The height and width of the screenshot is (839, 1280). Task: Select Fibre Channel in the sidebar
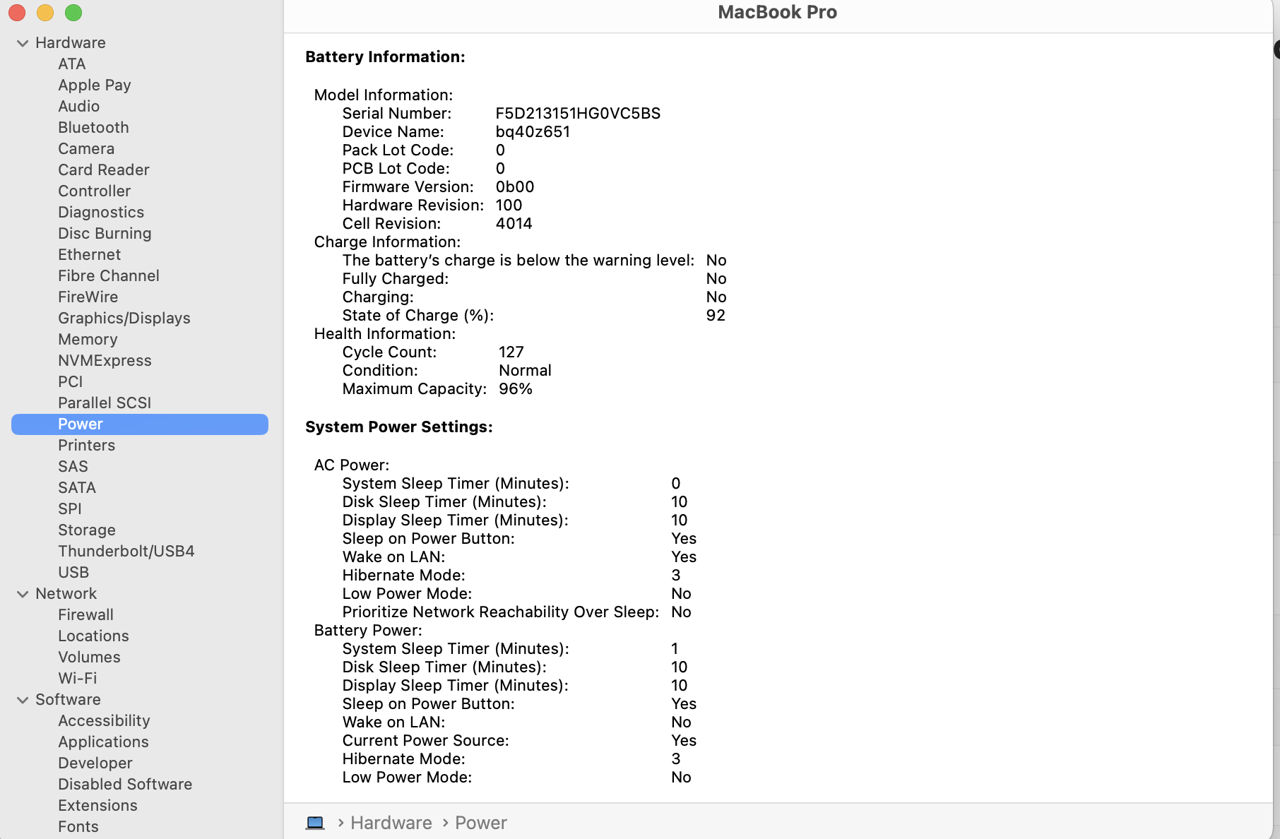[x=109, y=276]
